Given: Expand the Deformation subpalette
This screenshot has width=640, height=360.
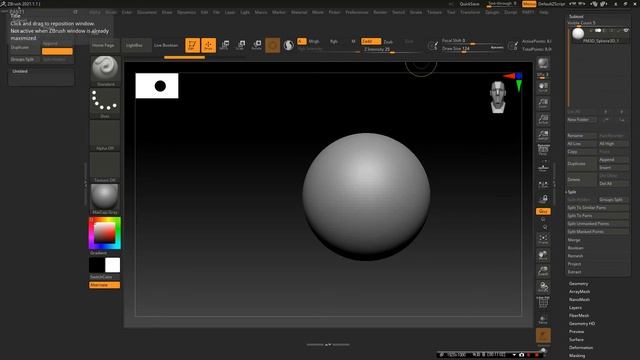Looking at the screenshot, I should [581, 348].
